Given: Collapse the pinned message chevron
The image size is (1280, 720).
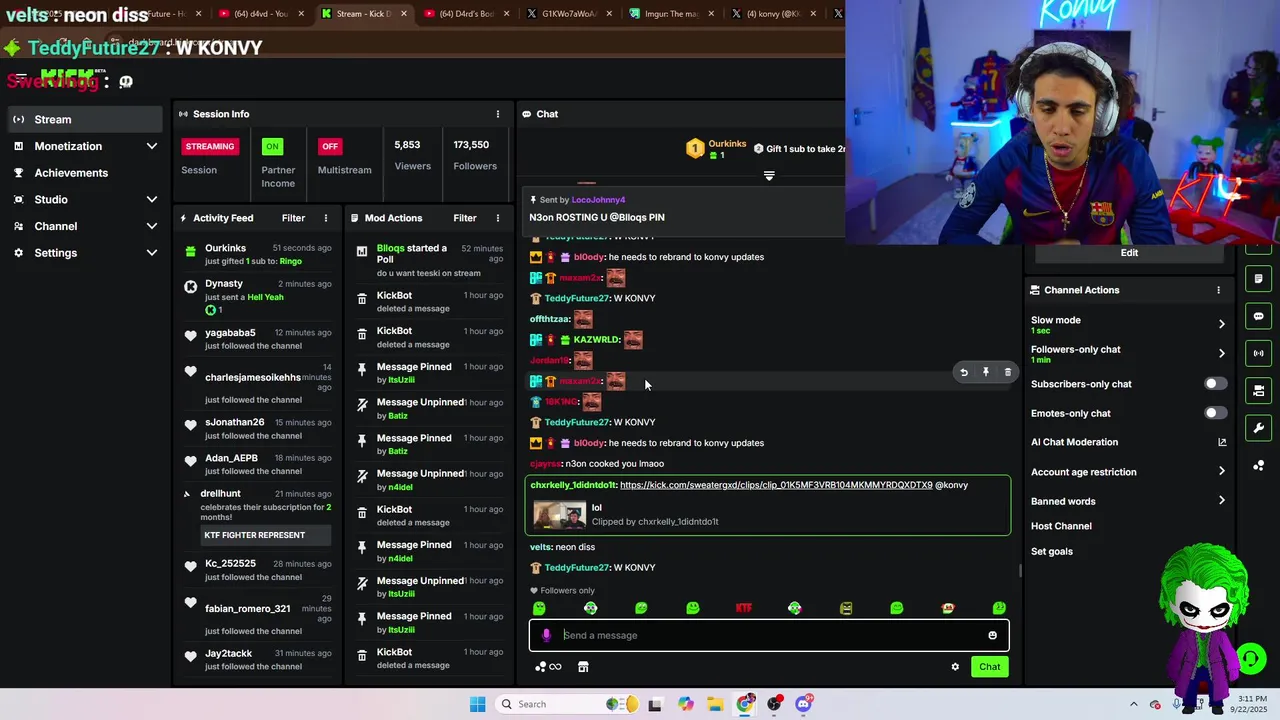Looking at the screenshot, I should [x=769, y=176].
